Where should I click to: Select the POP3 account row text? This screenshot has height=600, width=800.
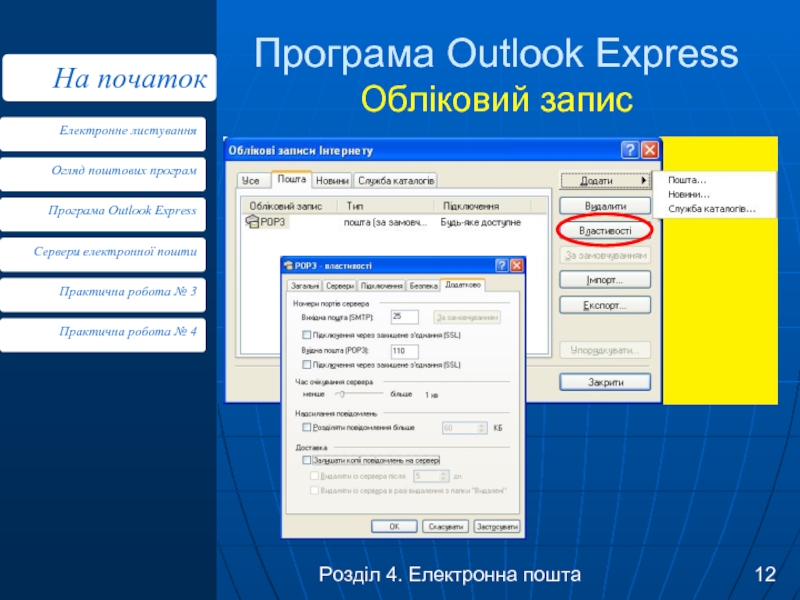[273, 222]
